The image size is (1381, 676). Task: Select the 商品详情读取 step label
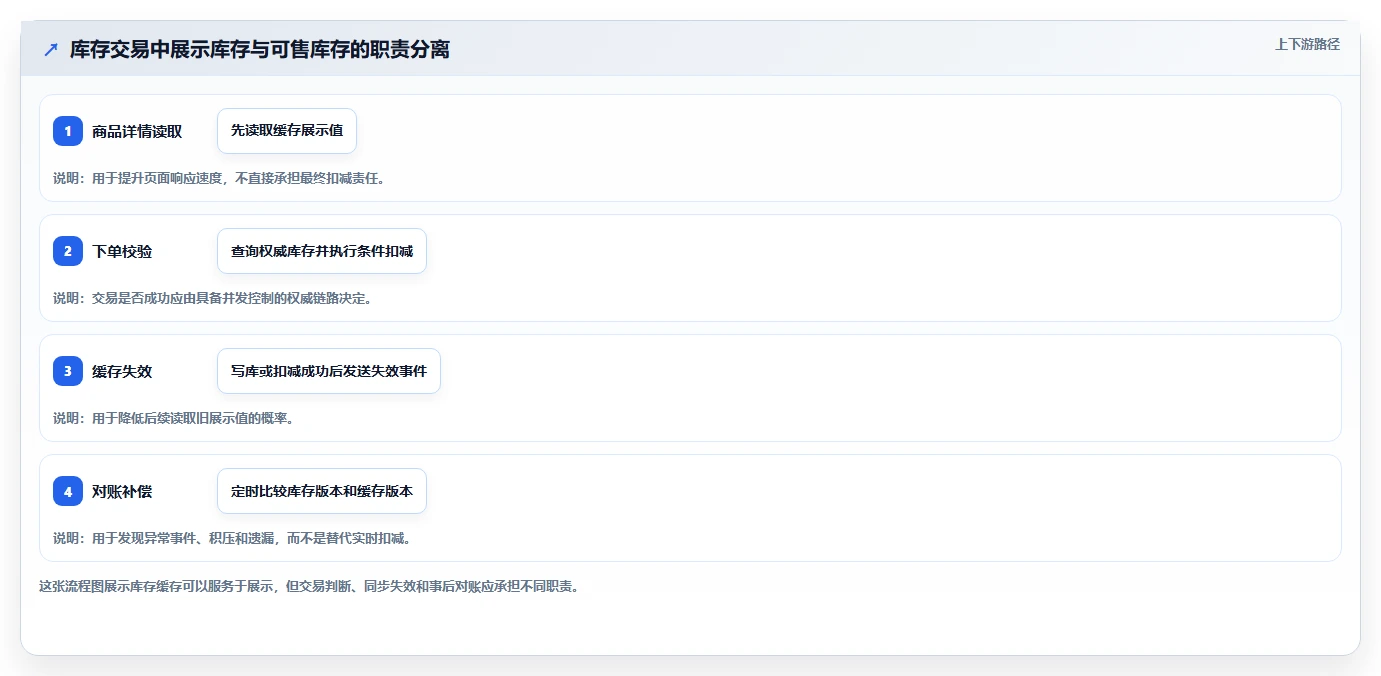pos(137,131)
